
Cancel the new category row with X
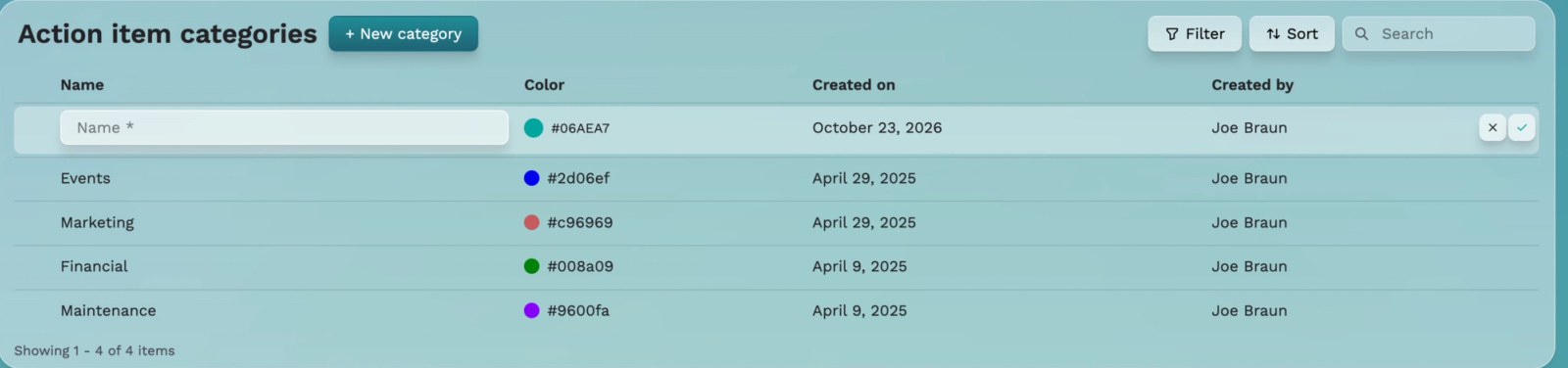(x=1492, y=127)
